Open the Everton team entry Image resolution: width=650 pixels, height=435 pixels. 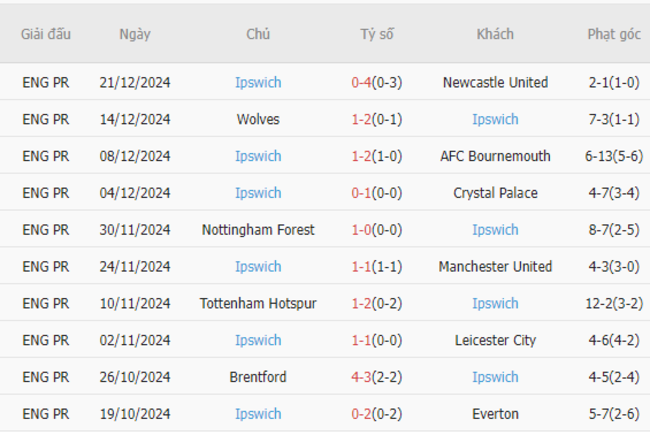click(495, 414)
